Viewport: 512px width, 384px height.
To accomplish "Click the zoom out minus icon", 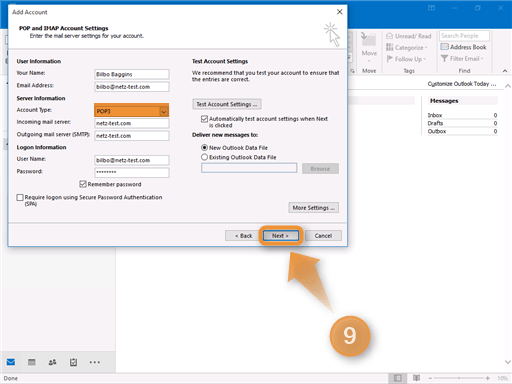I will 430,378.
